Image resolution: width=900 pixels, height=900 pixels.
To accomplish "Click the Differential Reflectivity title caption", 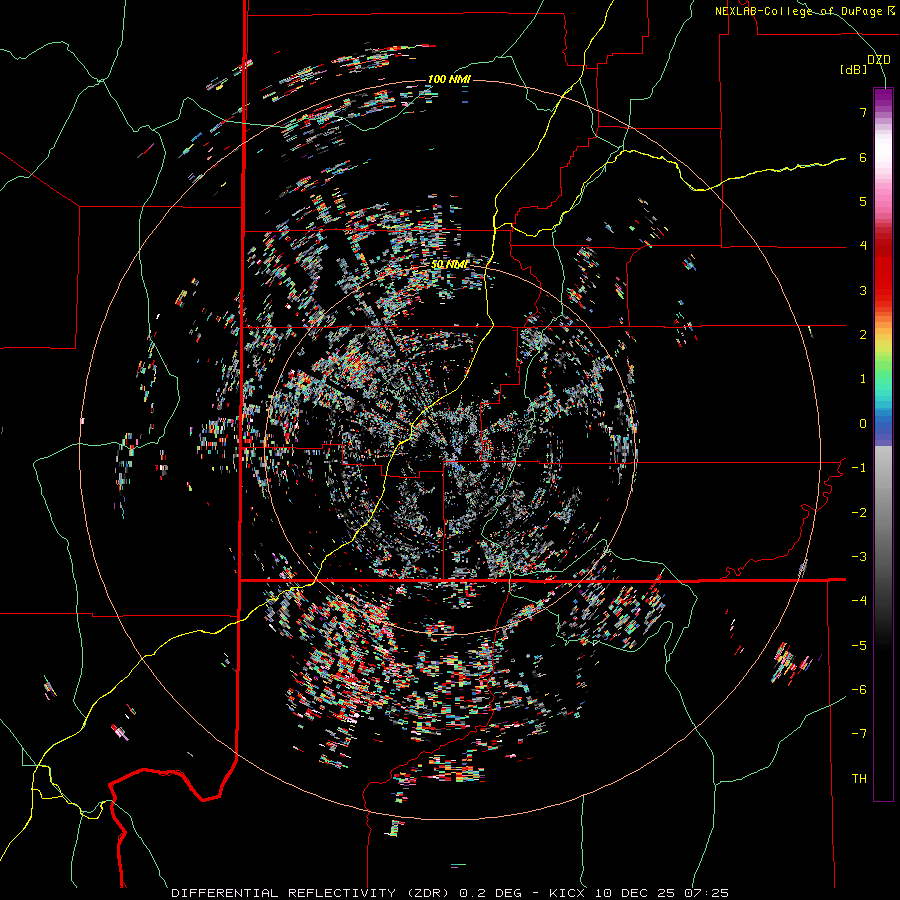I will click(450, 893).
